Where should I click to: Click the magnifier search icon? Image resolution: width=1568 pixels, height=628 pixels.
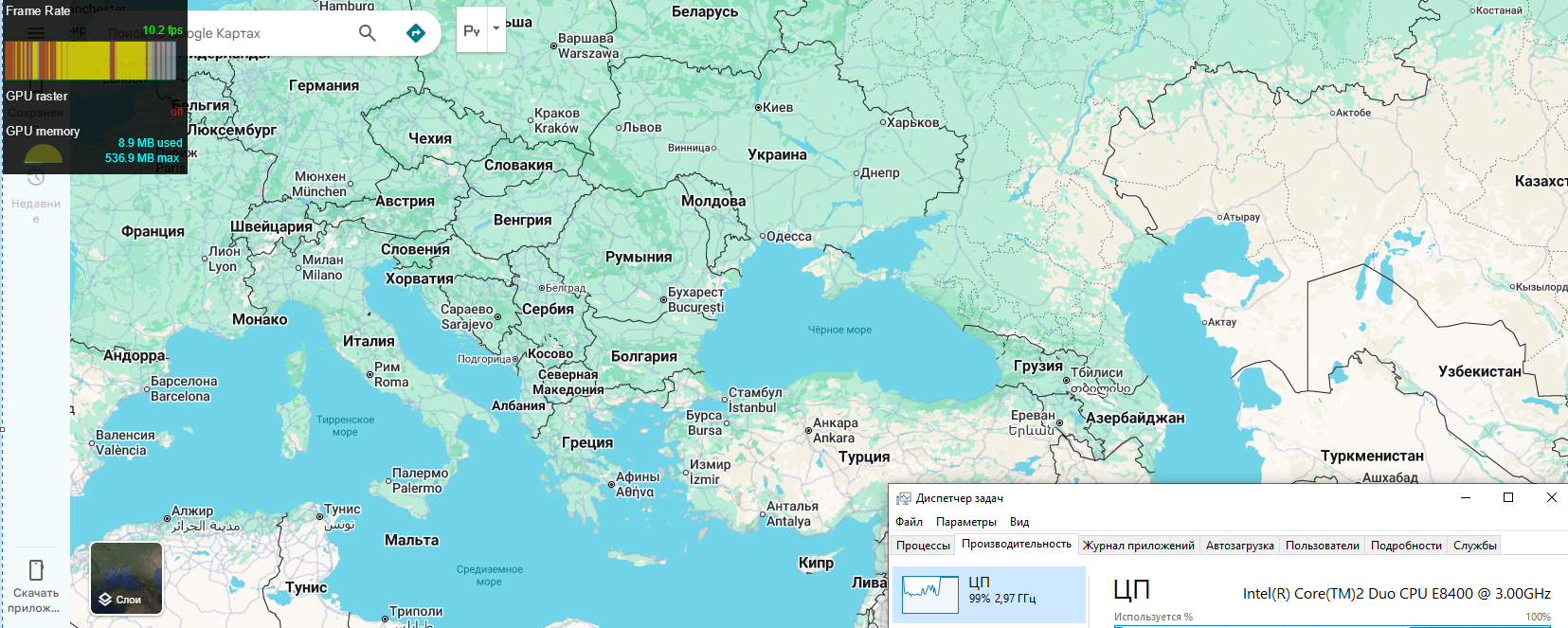tap(368, 33)
